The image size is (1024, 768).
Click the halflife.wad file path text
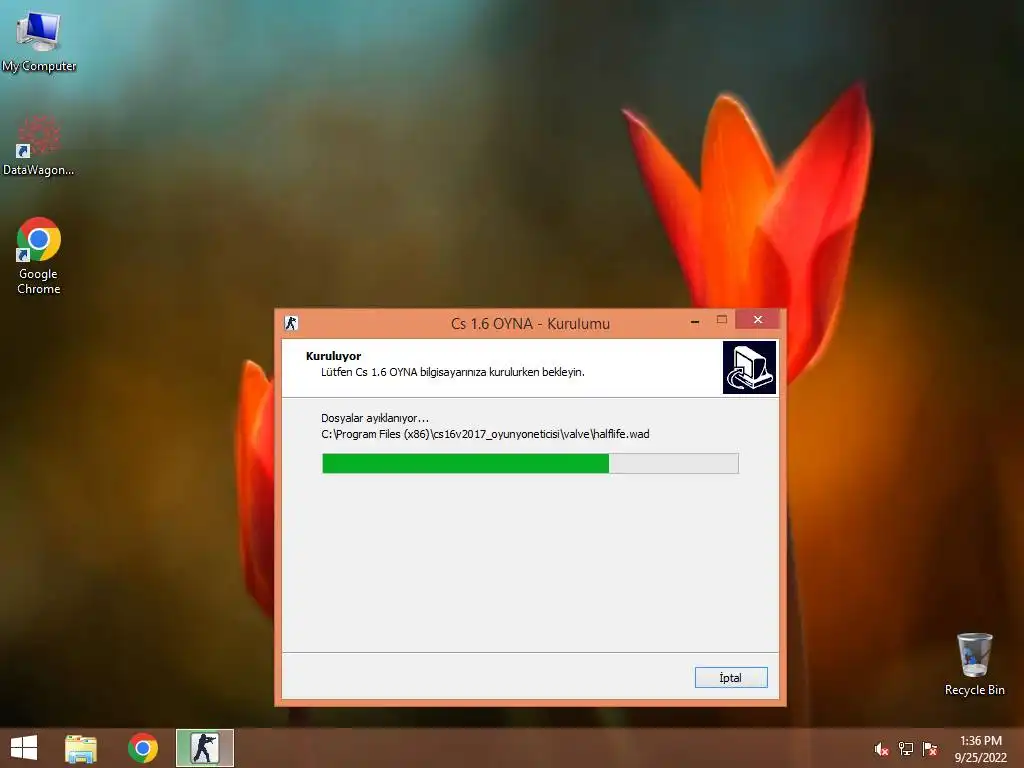[x=485, y=434]
